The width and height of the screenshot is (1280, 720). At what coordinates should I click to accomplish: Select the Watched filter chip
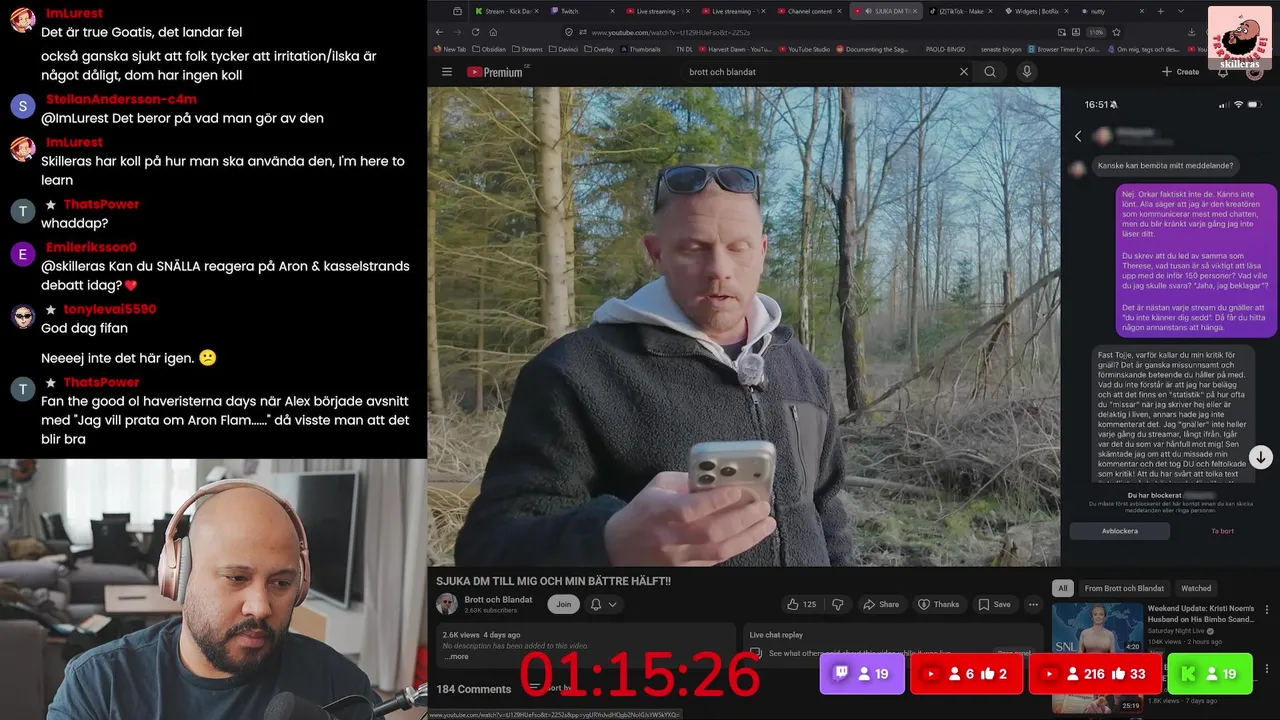[x=1196, y=588]
